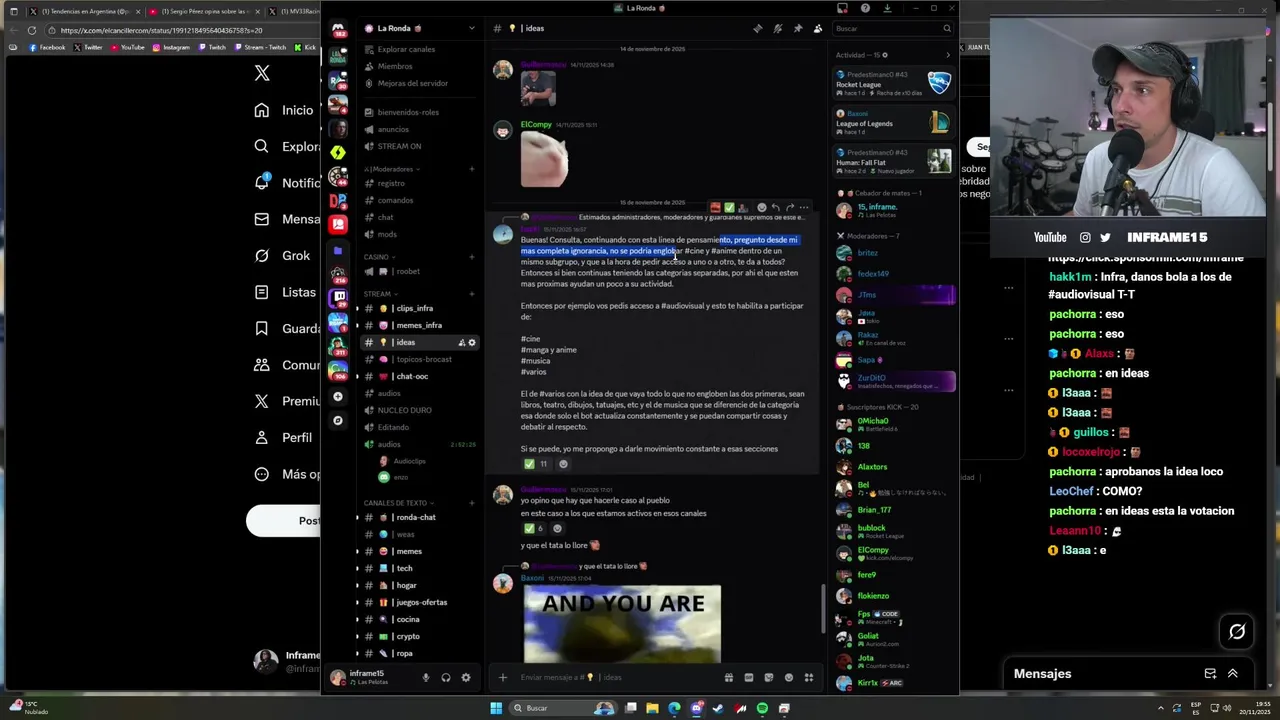Open Discord inbox download icon
Viewport: 1280px width, 720px height.
click(x=886, y=8)
